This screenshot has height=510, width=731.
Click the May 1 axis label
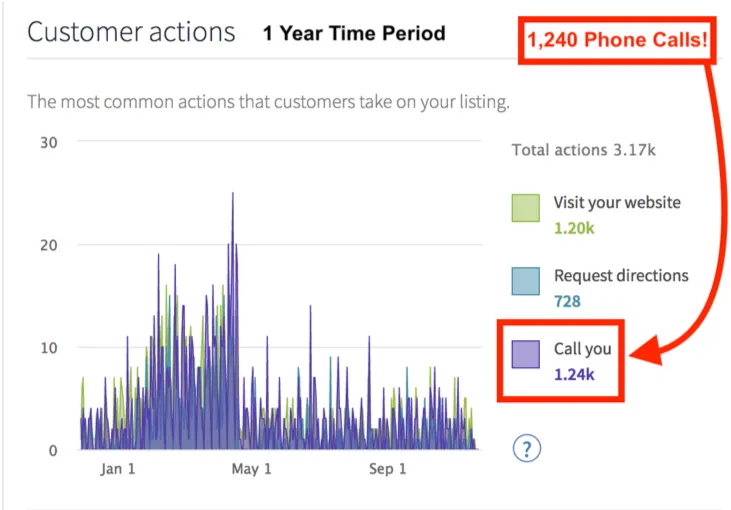251,469
